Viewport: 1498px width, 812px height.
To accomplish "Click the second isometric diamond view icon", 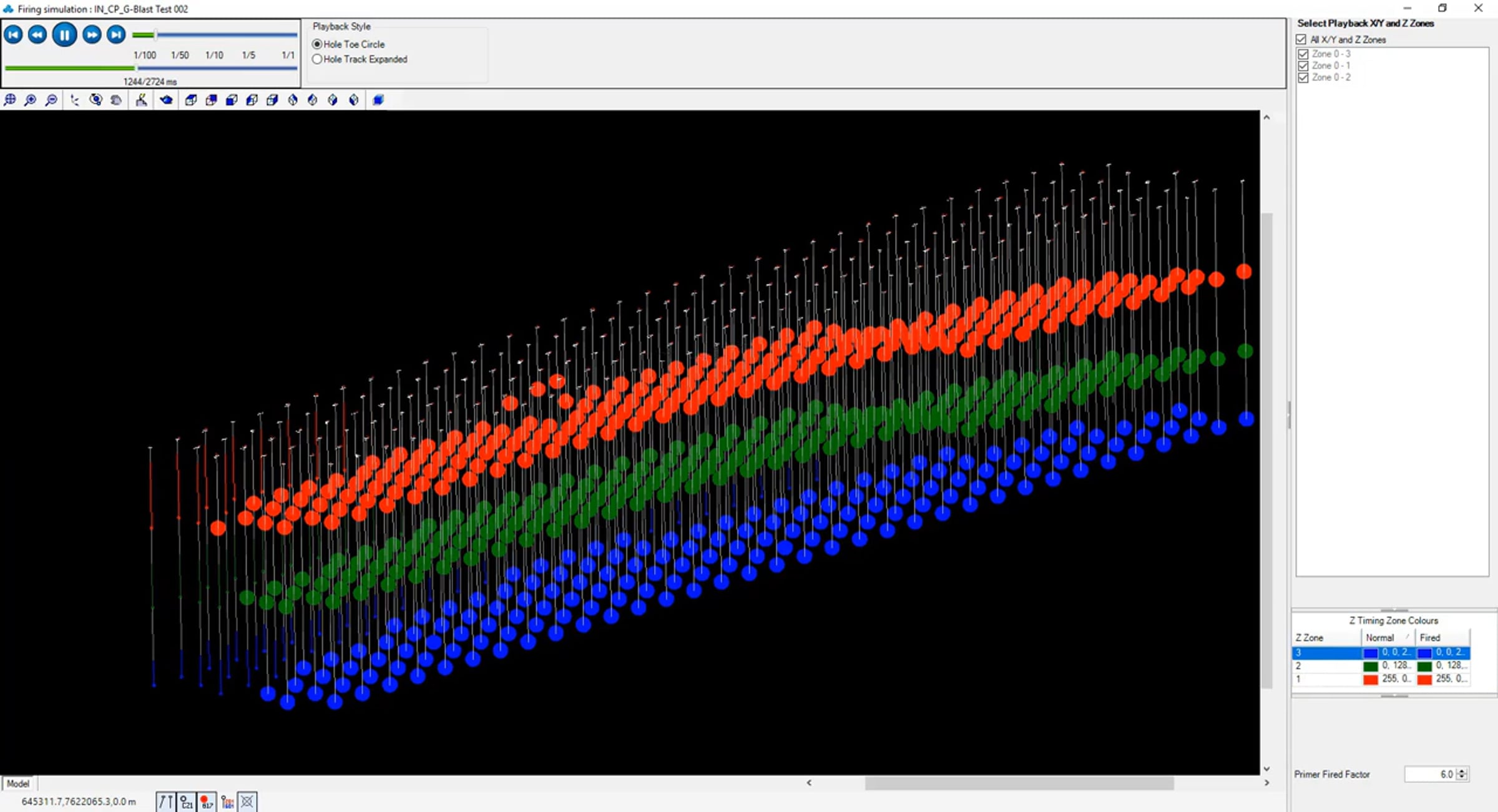I will (x=313, y=100).
